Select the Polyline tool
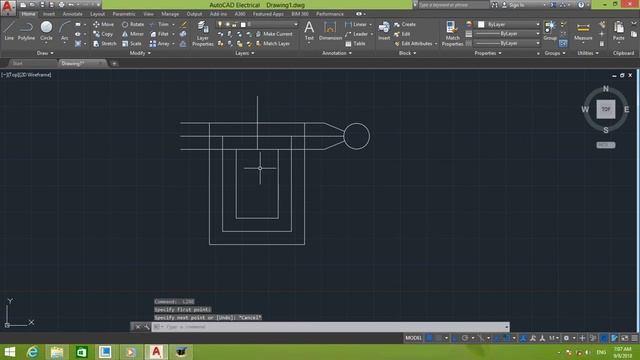Image resolution: width=640 pixels, height=360 pixels. pyautogui.click(x=26, y=31)
